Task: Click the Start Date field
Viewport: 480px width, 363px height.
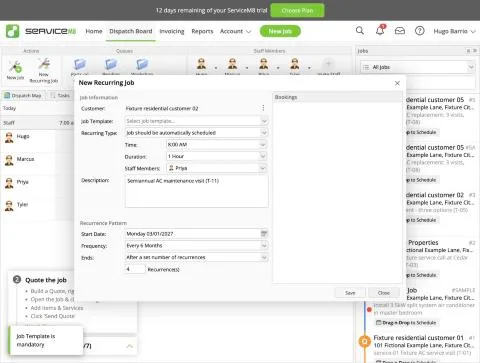Action: tap(193, 234)
